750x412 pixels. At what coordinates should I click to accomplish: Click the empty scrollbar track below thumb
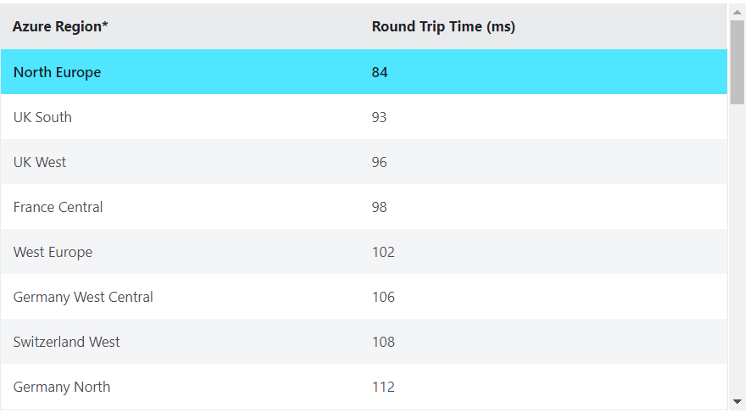[x=737, y=249]
